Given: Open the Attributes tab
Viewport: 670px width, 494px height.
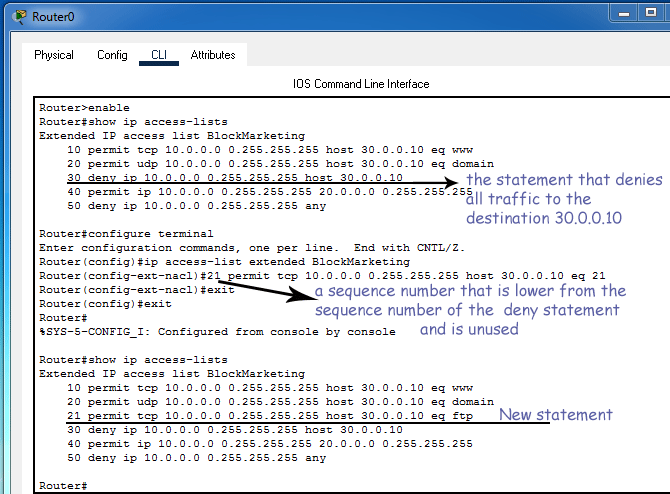Looking at the screenshot, I should pyautogui.click(x=213, y=55).
